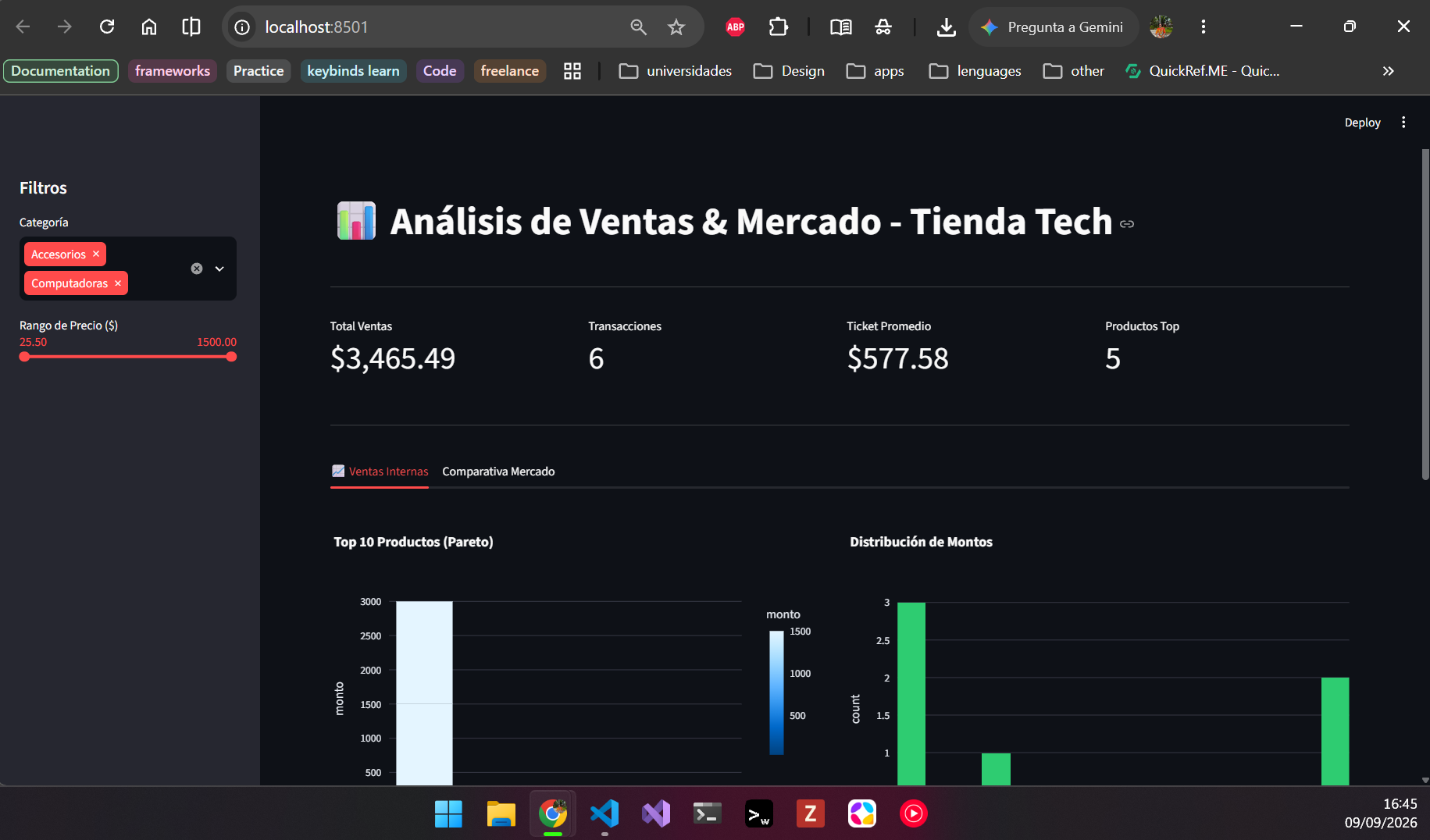This screenshot has width=1430, height=840.
Task: Open the side panel split-view icon
Action: pos(191,27)
